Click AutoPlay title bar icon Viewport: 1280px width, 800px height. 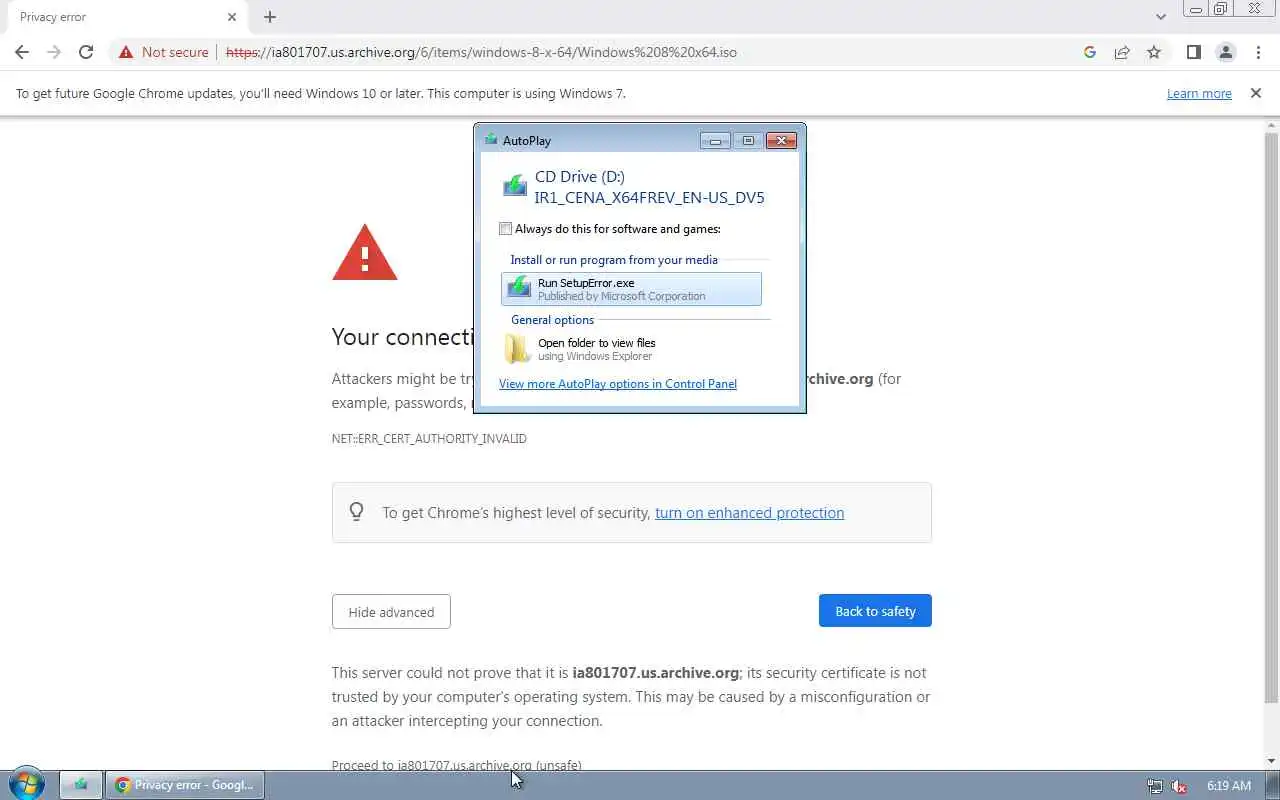tap(491, 140)
